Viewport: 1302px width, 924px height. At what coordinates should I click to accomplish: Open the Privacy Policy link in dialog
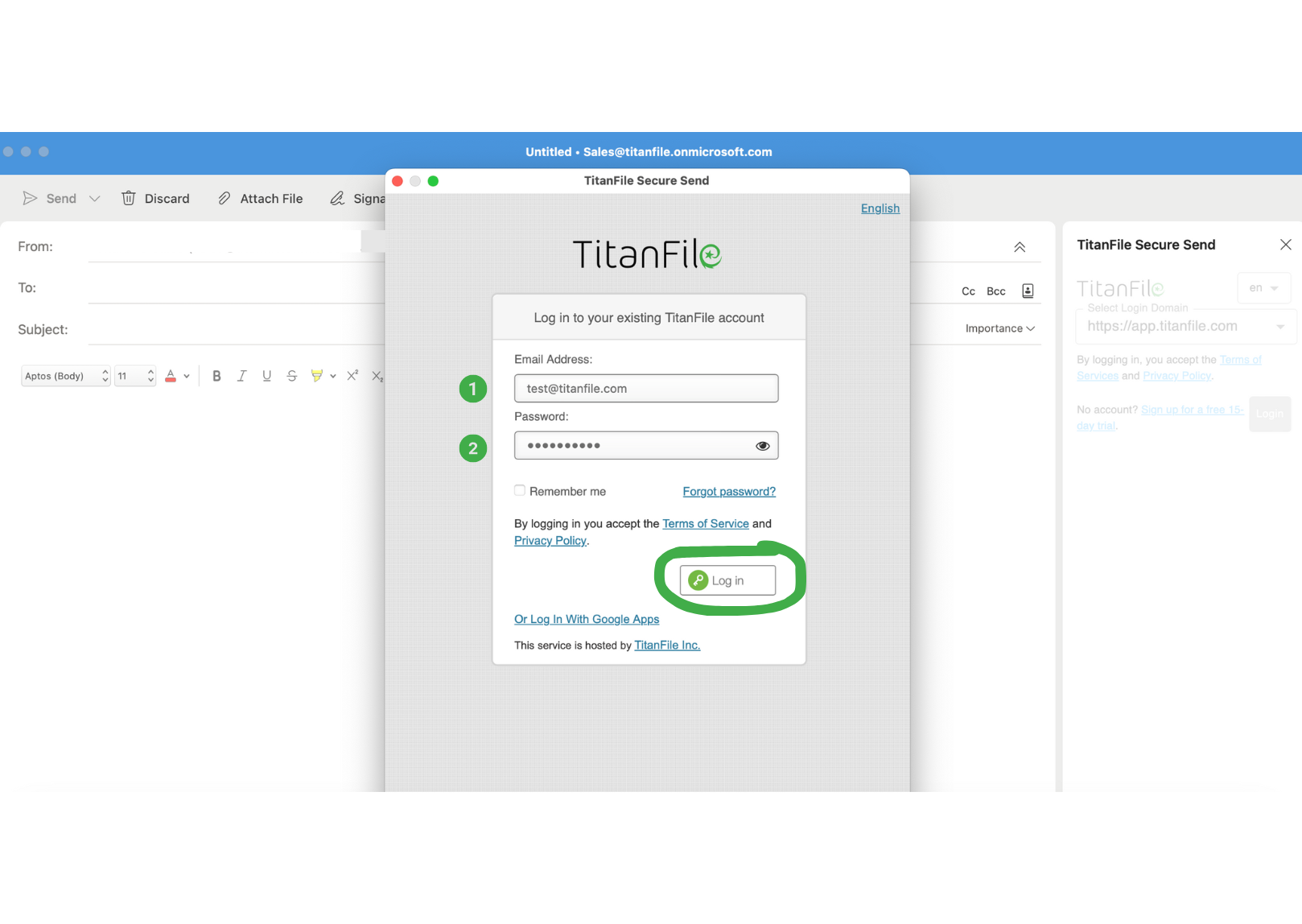[x=550, y=541]
